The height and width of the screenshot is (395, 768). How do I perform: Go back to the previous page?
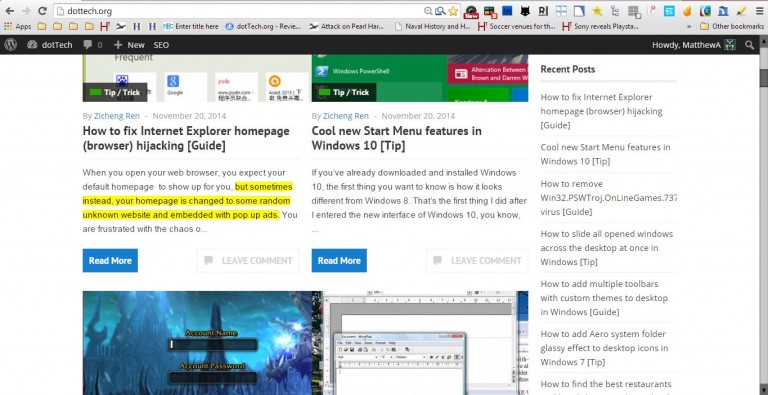pos(10,11)
